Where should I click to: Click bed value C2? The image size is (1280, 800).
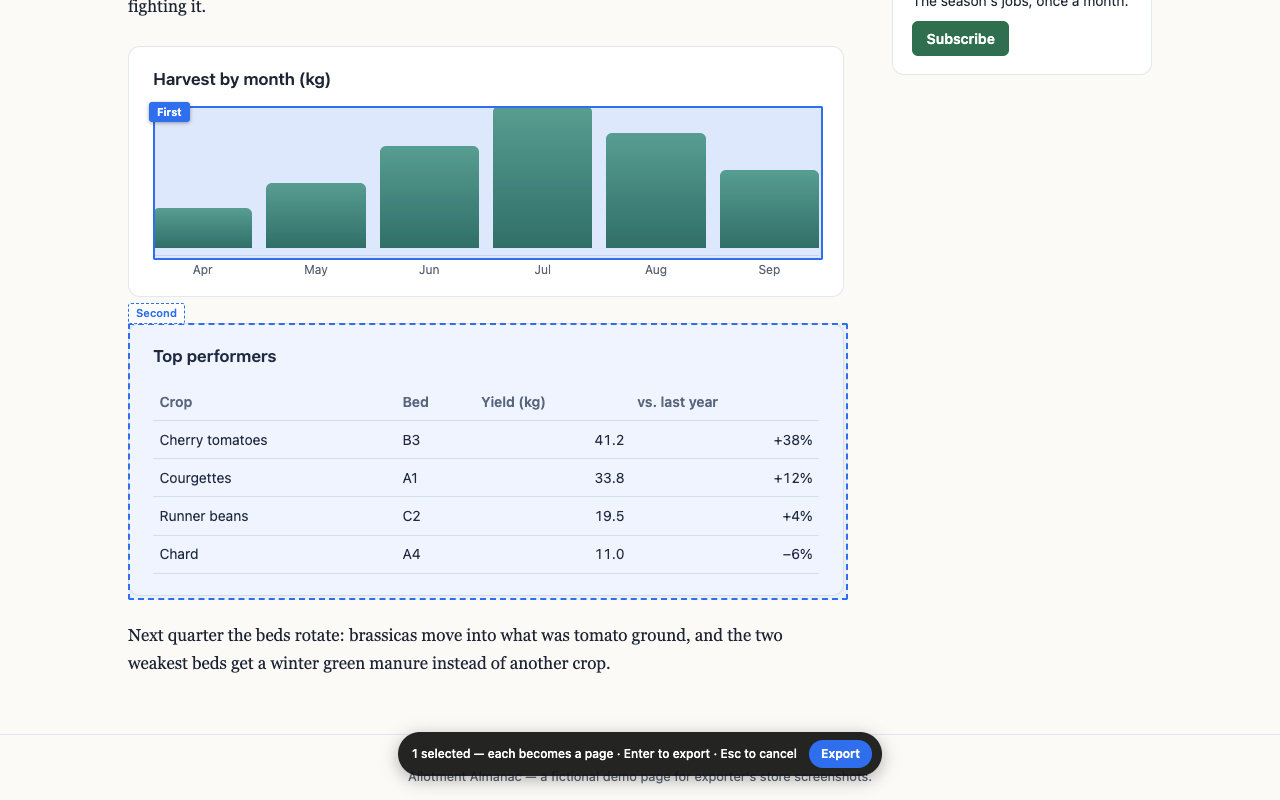(411, 516)
